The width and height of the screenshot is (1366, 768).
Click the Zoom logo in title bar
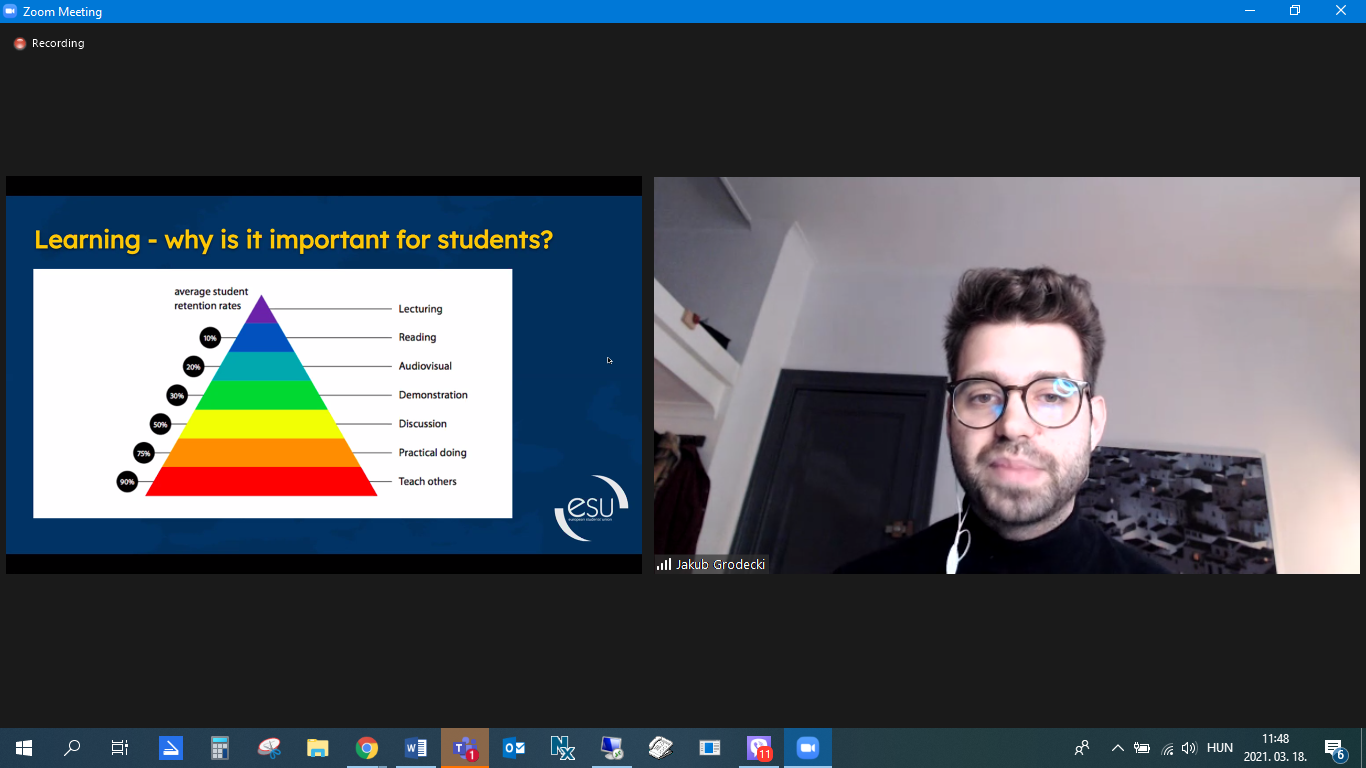pyautogui.click(x=11, y=11)
